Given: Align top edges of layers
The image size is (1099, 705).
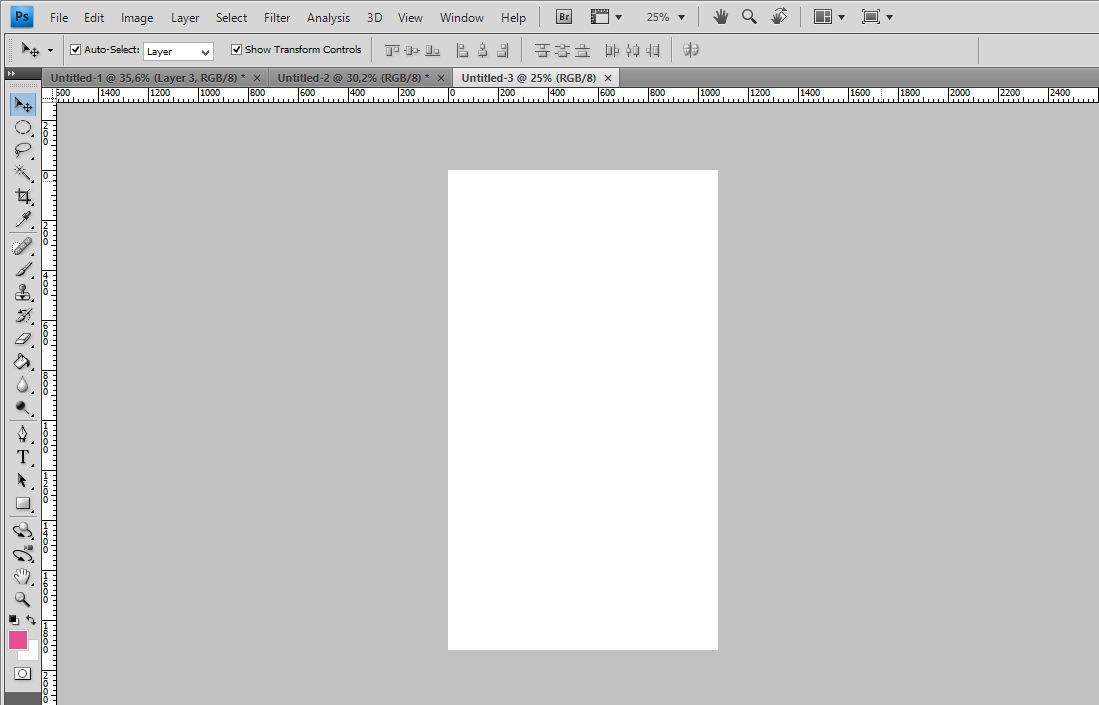Looking at the screenshot, I should tap(392, 50).
